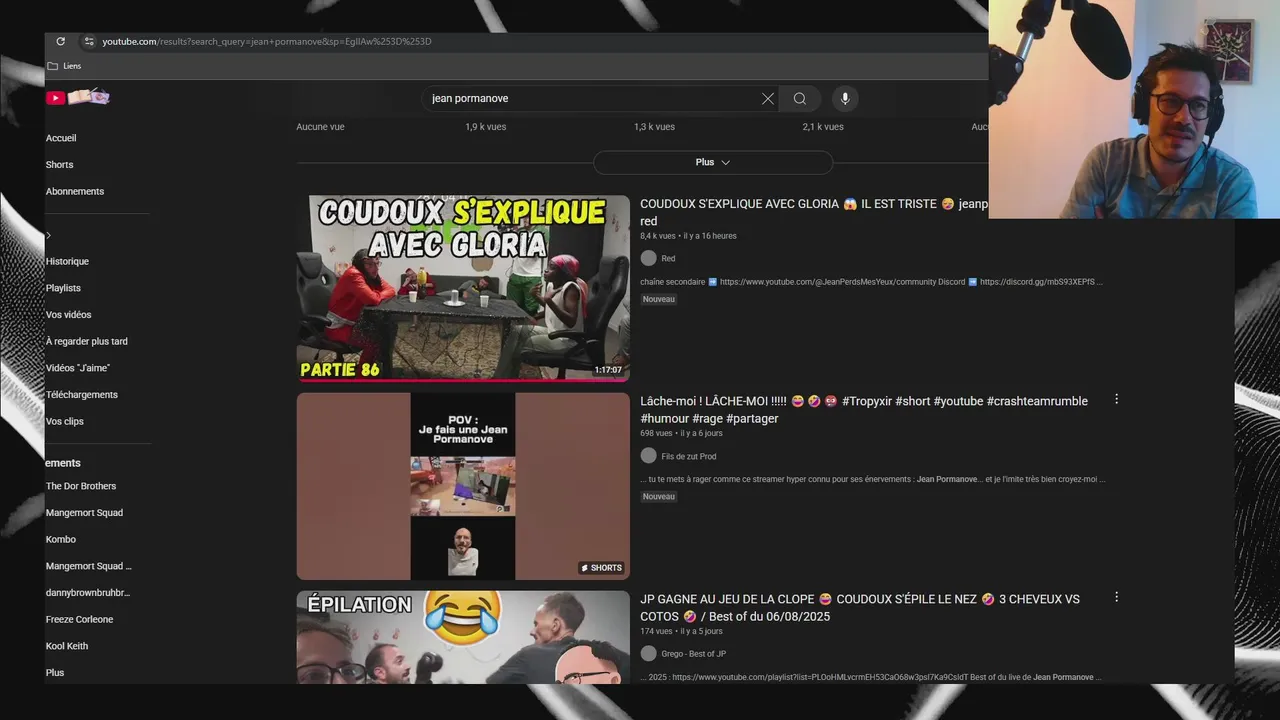Play the ÉPILATION thumbnail video
Image resolution: width=1280 pixels, height=720 pixels.
(x=463, y=637)
